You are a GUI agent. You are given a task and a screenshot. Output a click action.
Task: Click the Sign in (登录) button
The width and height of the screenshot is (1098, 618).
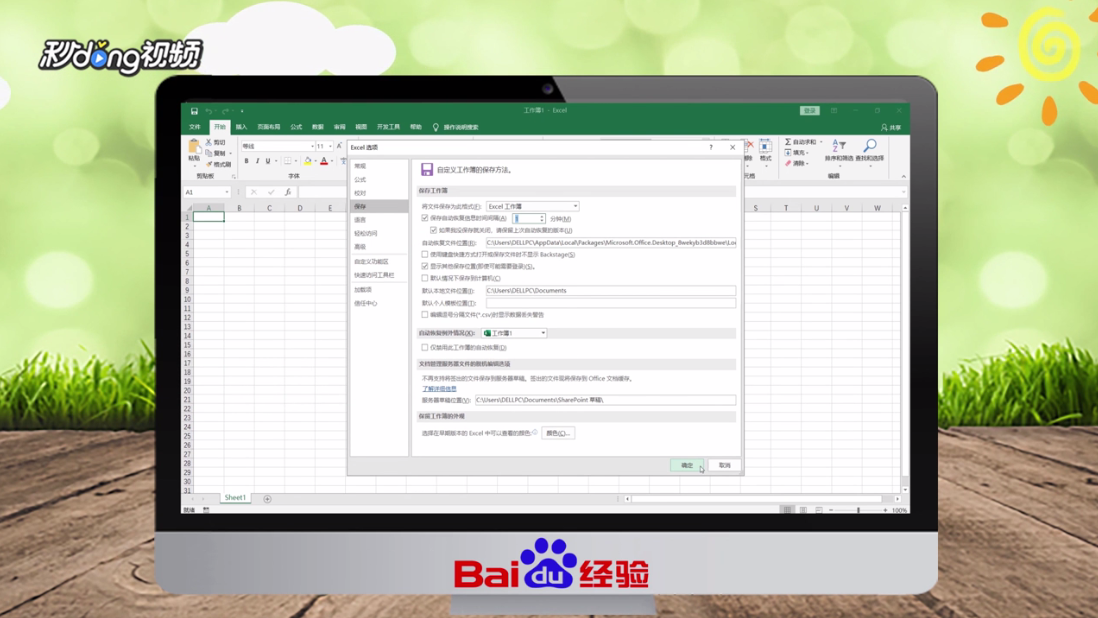809,111
